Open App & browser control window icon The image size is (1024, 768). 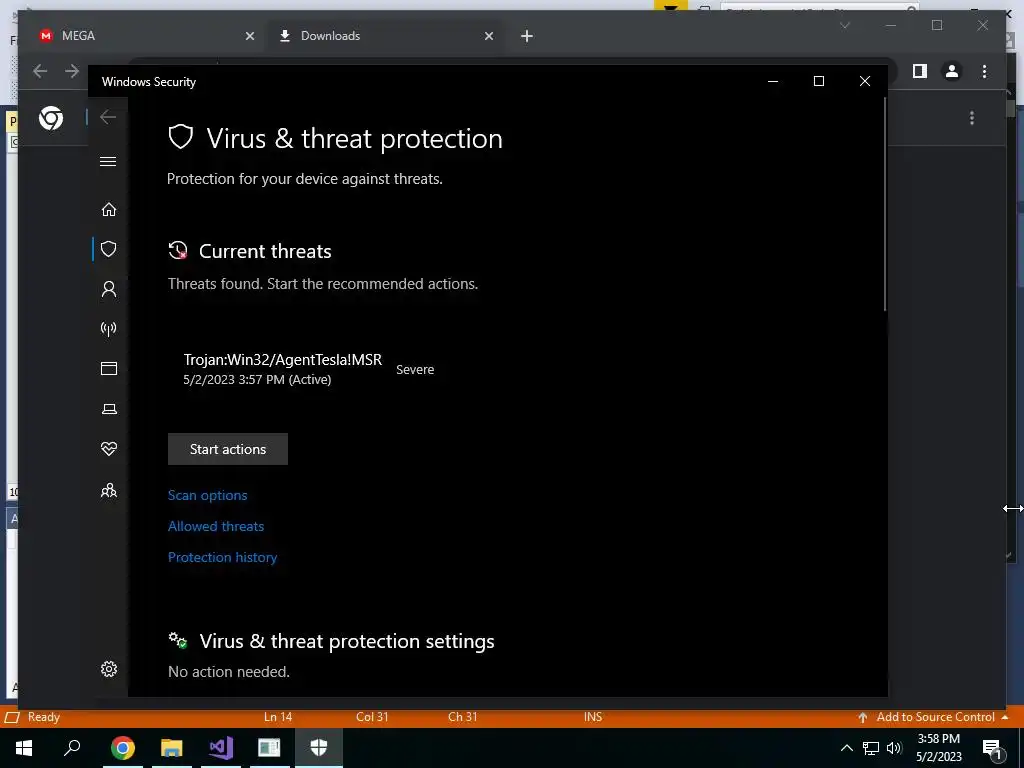click(108, 369)
